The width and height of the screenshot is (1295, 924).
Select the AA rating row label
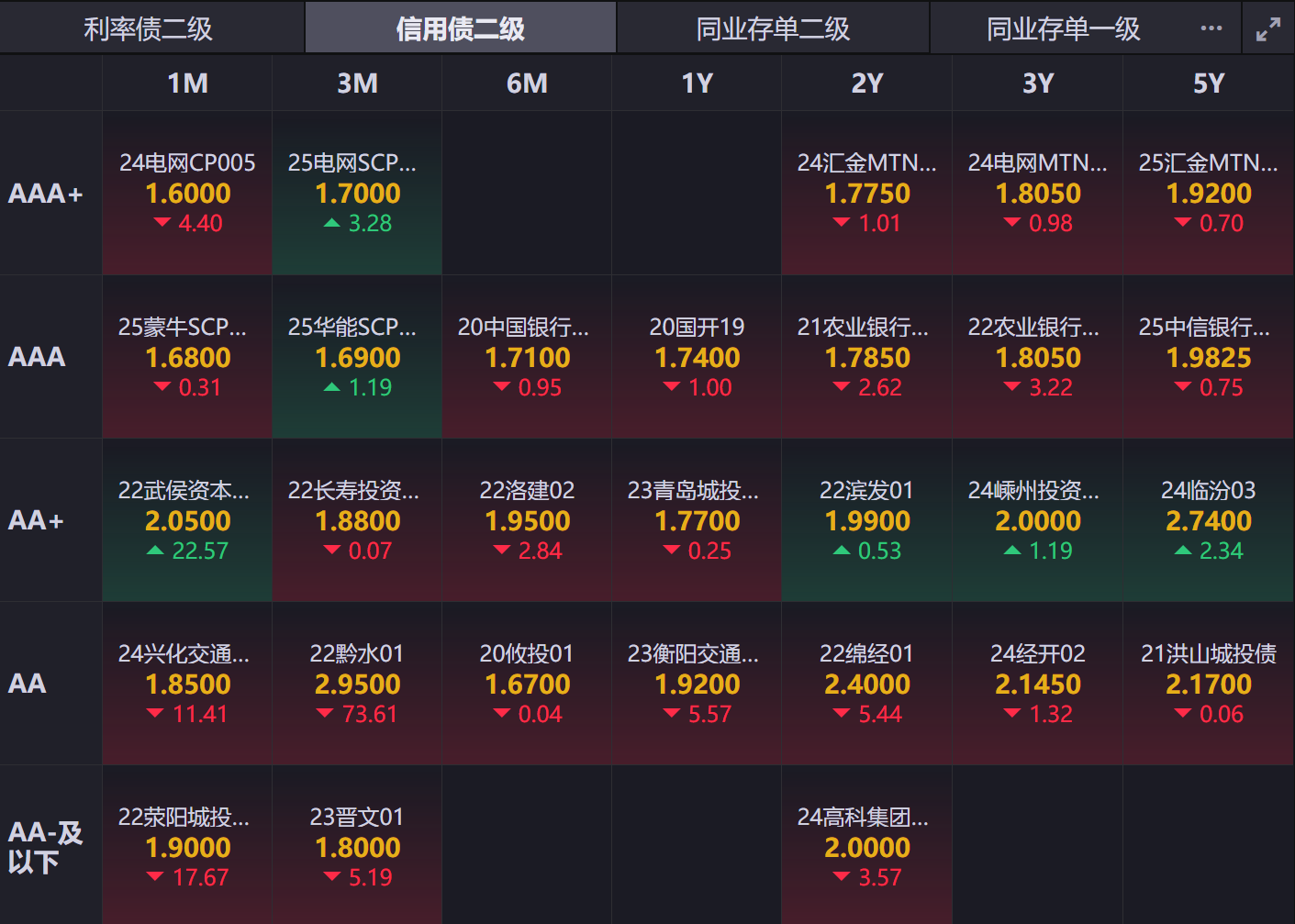28,684
